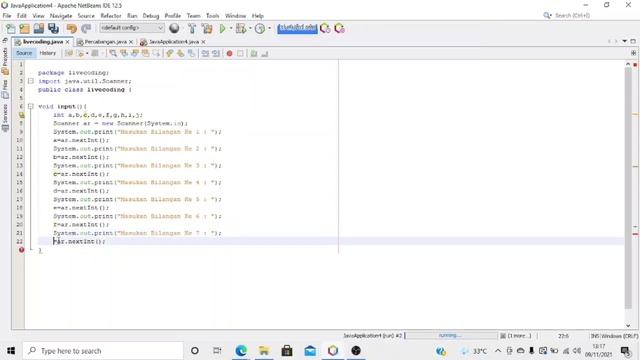This screenshot has height=360, width=640.
Task: Click the Undo toolbar icon
Action: 72,29
